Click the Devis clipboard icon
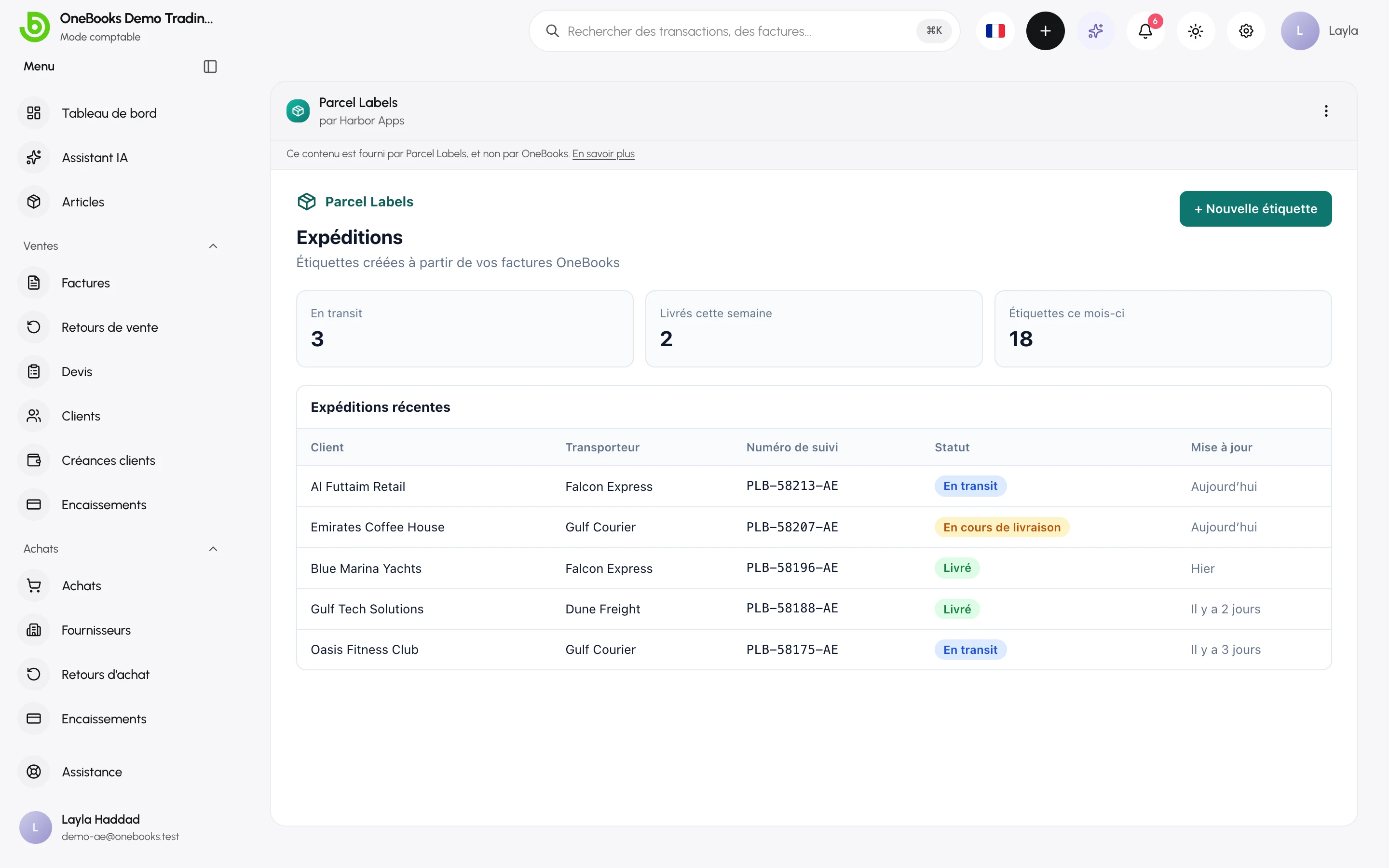The width and height of the screenshot is (1389, 868). pos(34,371)
